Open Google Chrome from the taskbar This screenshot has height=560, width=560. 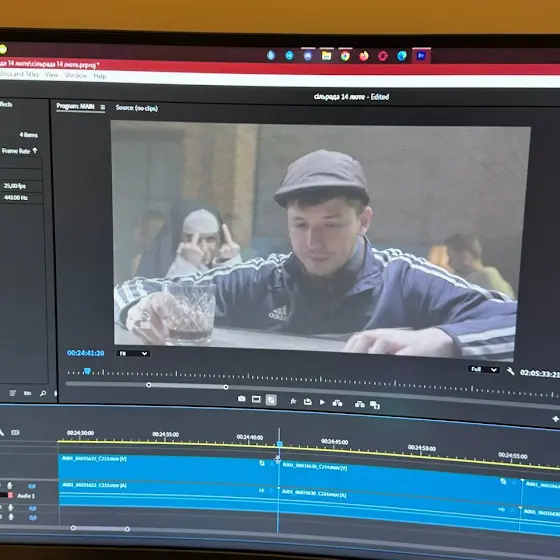click(x=345, y=56)
